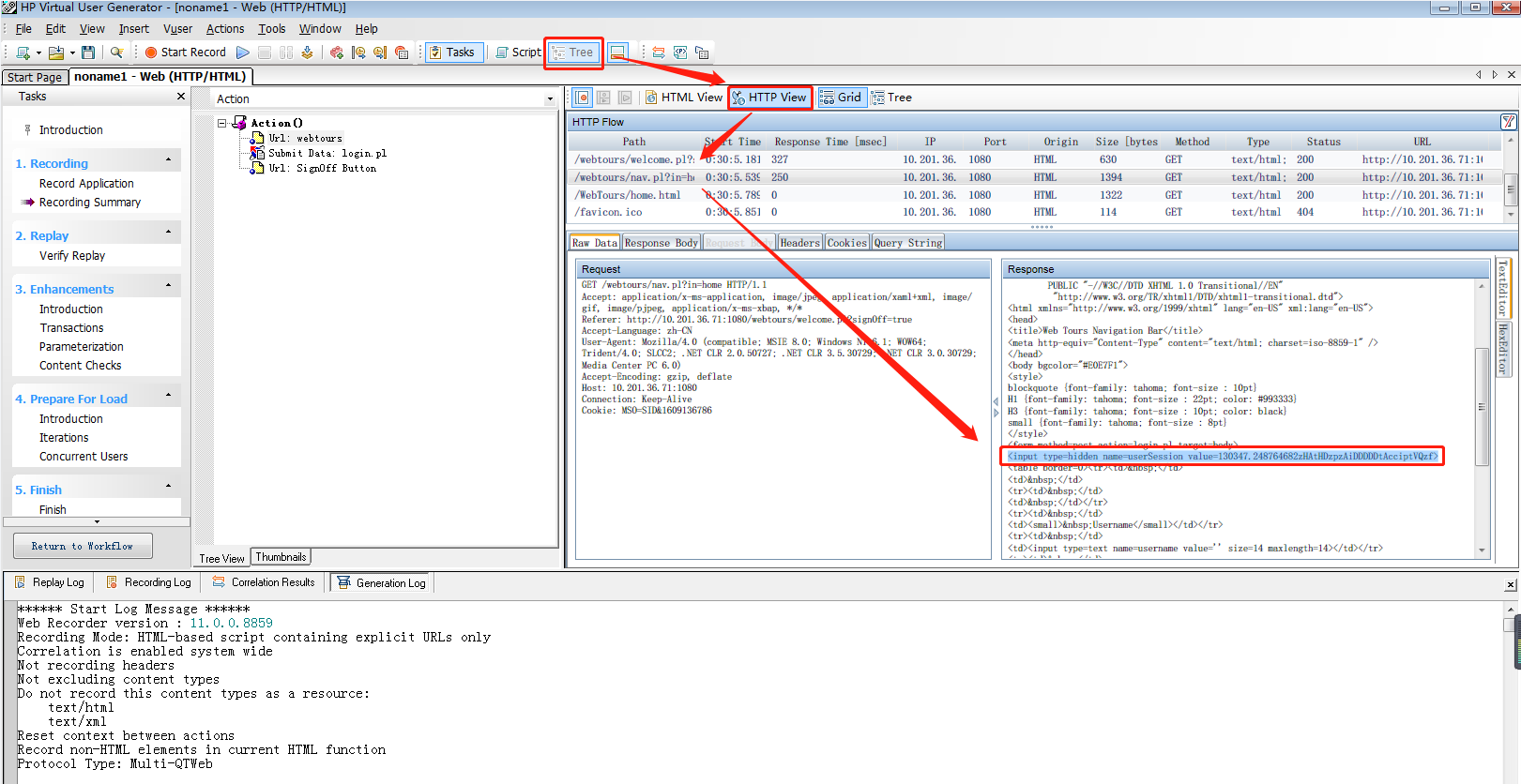Open the Actions menu

(225, 29)
